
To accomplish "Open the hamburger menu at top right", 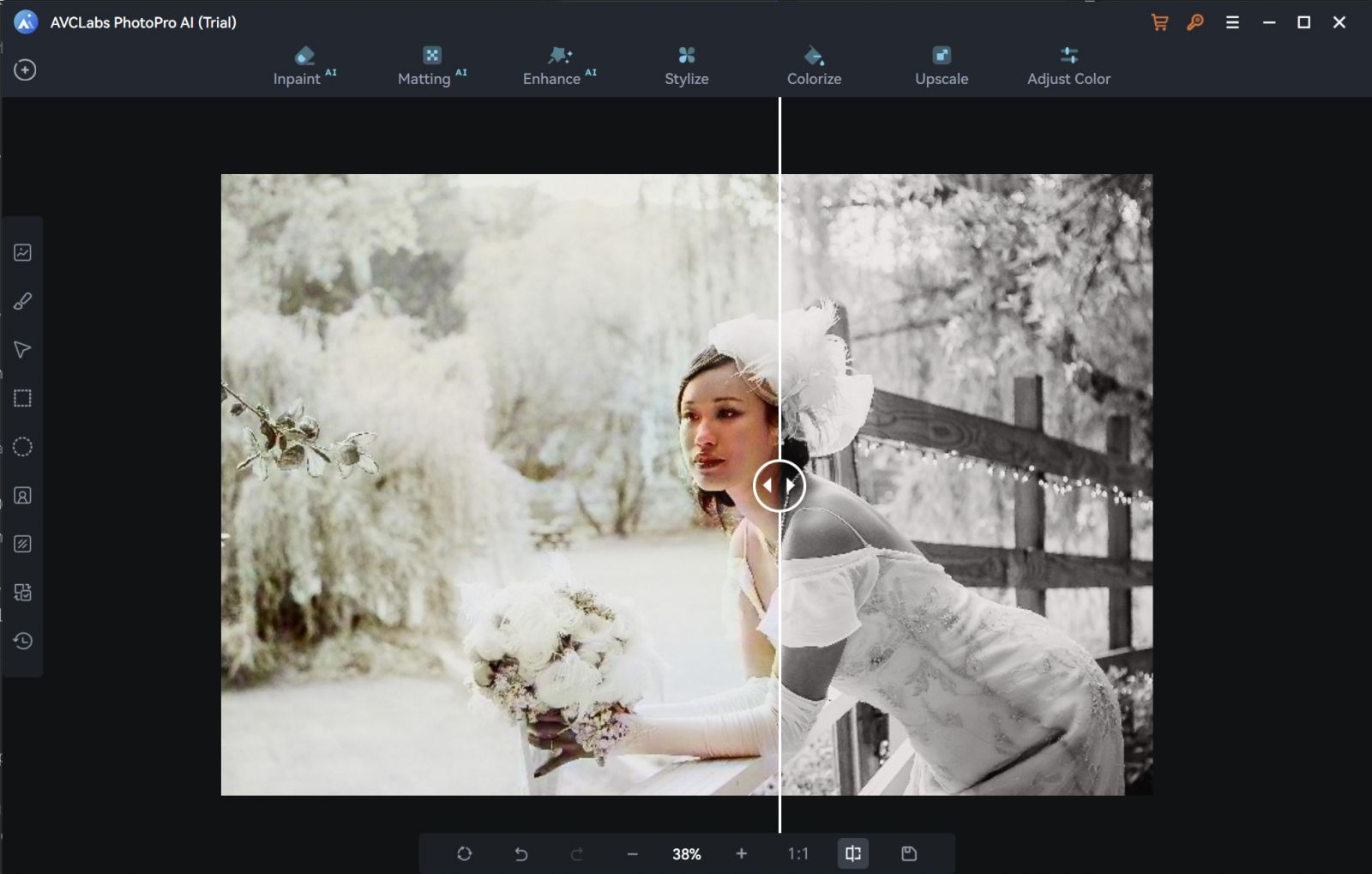I will click(1233, 21).
